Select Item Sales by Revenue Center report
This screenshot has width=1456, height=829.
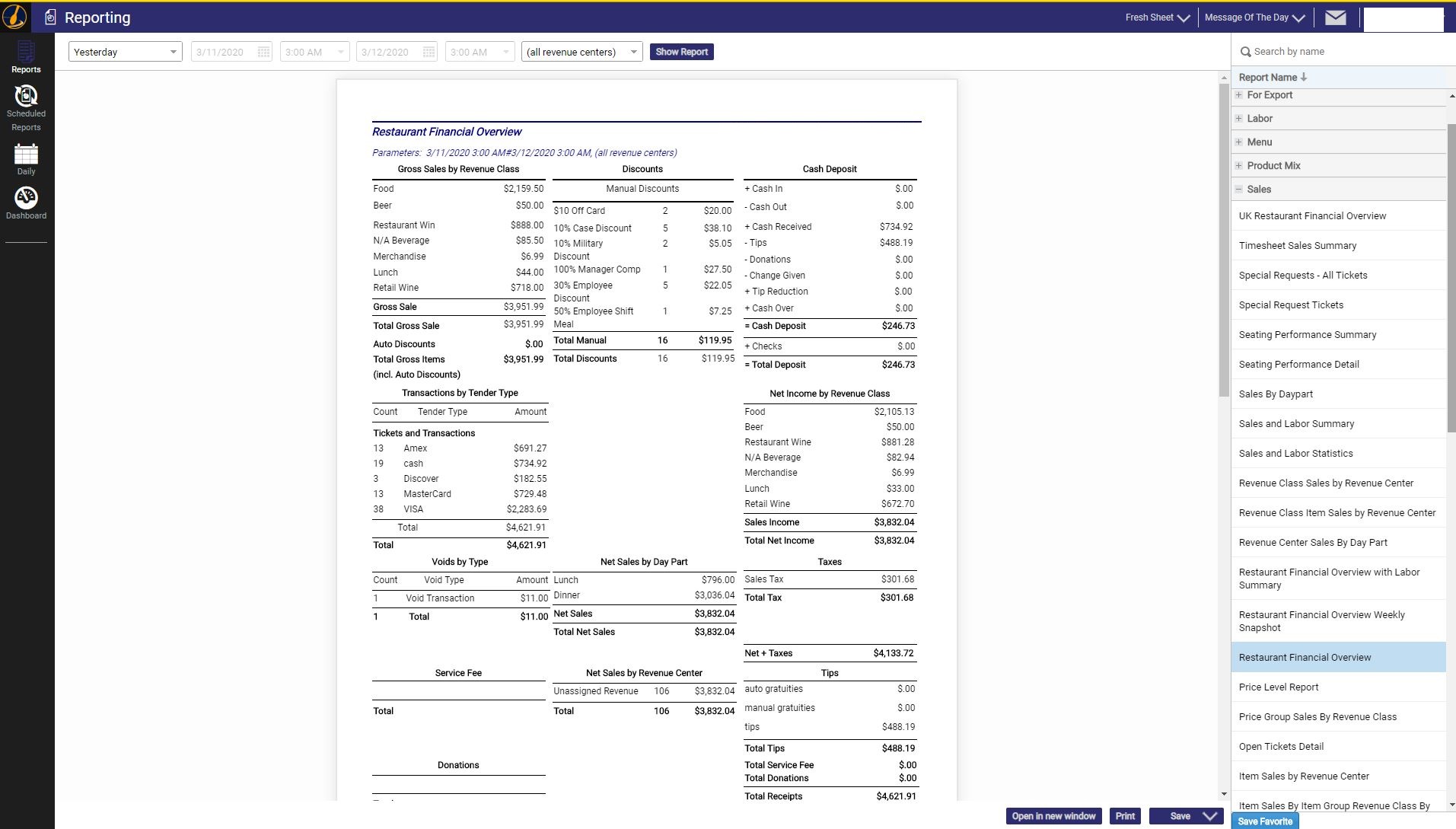click(1338, 776)
